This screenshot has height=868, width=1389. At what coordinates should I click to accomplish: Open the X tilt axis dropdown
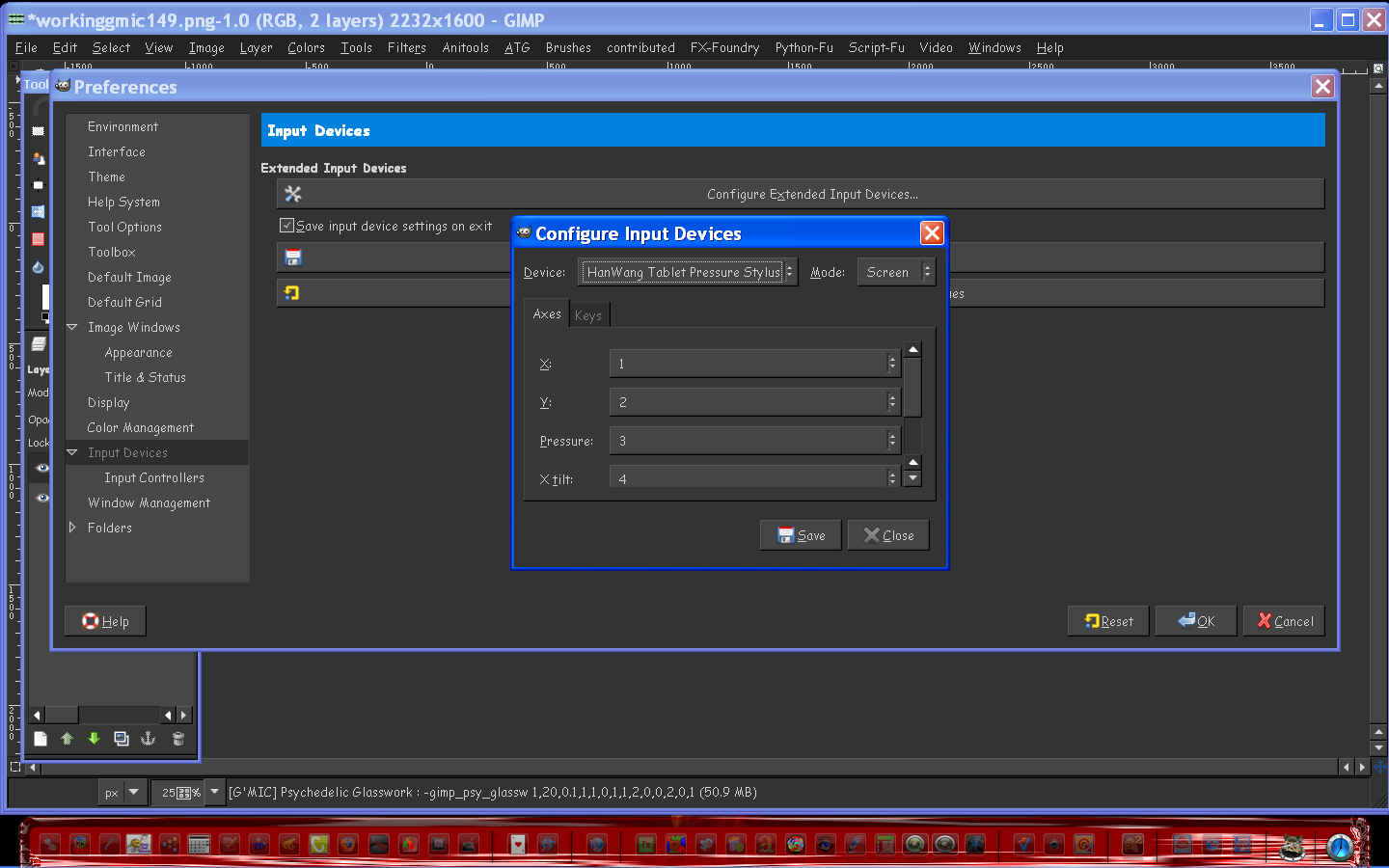pyautogui.click(x=754, y=477)
